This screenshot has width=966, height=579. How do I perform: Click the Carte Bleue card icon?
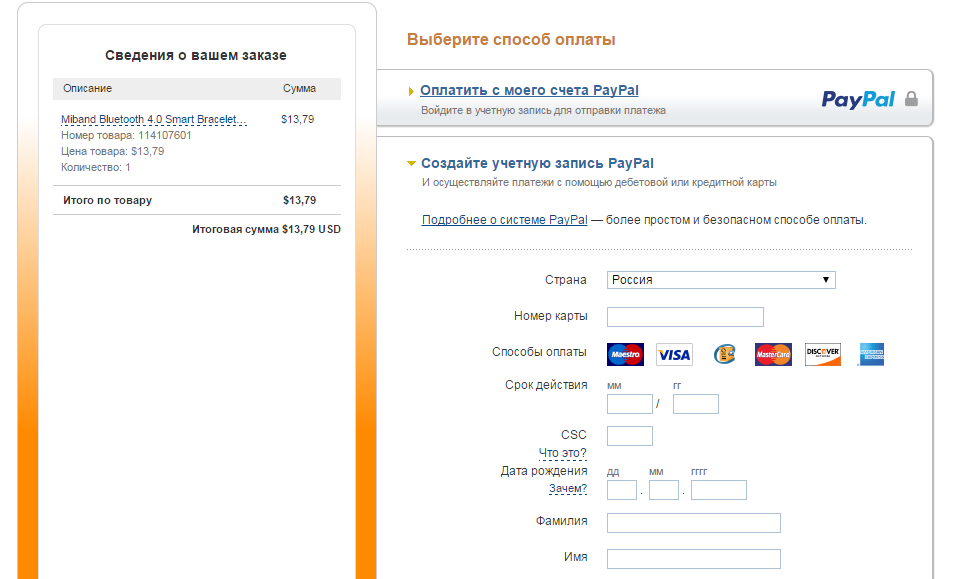(724, 354)
